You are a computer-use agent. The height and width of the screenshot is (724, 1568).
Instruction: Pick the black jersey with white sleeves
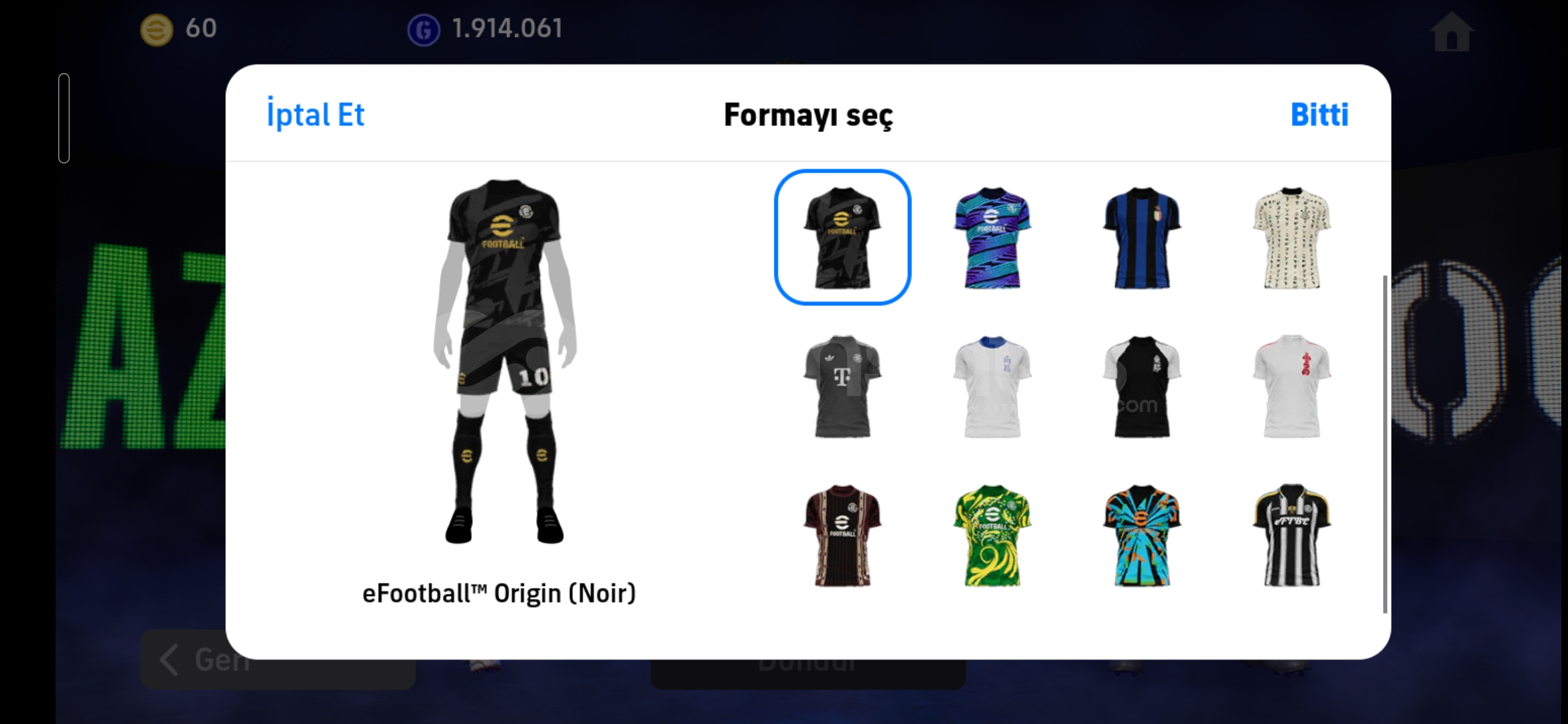tap(1142, 387)
